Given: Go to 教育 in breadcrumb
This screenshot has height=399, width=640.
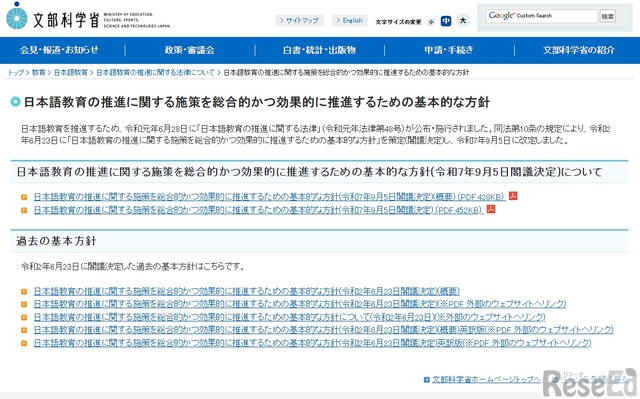Looking at the screenshot, I should [x=38, y=73].
